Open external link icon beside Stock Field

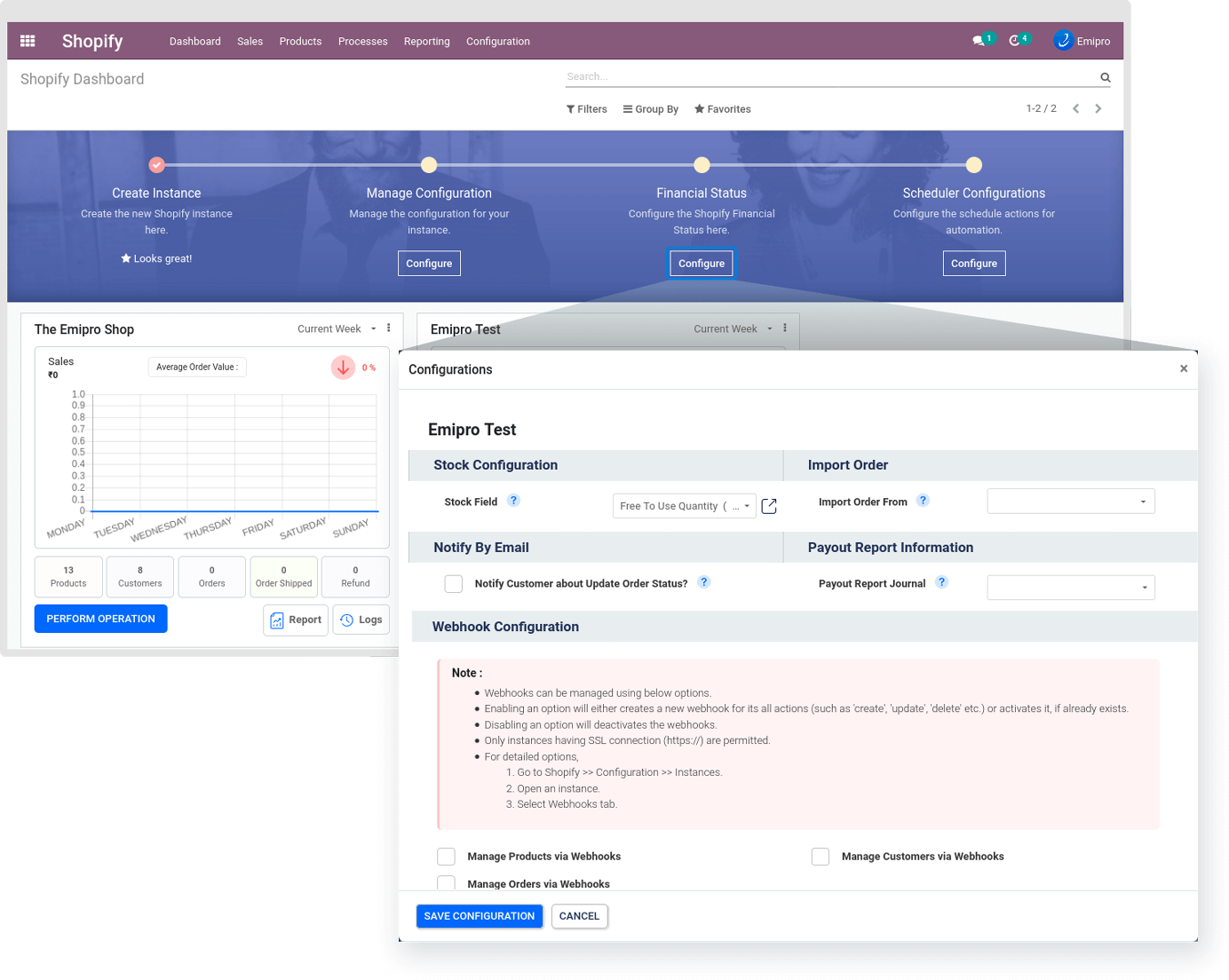(769, 506)
